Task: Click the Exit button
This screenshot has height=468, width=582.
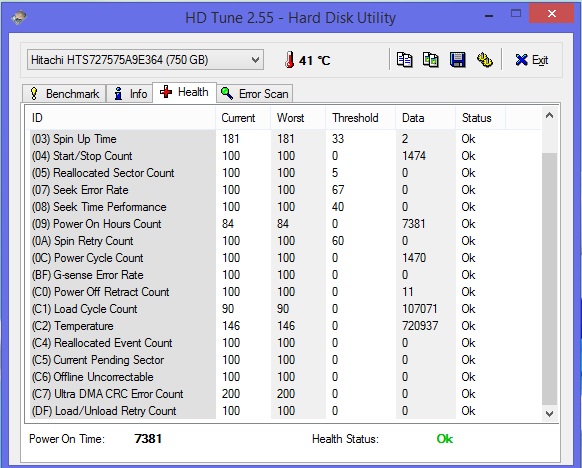Action: (x=532, y=60)
